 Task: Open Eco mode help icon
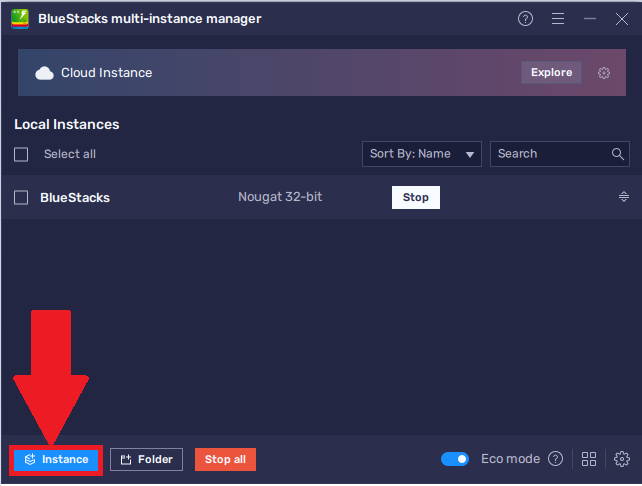(555, 459)
